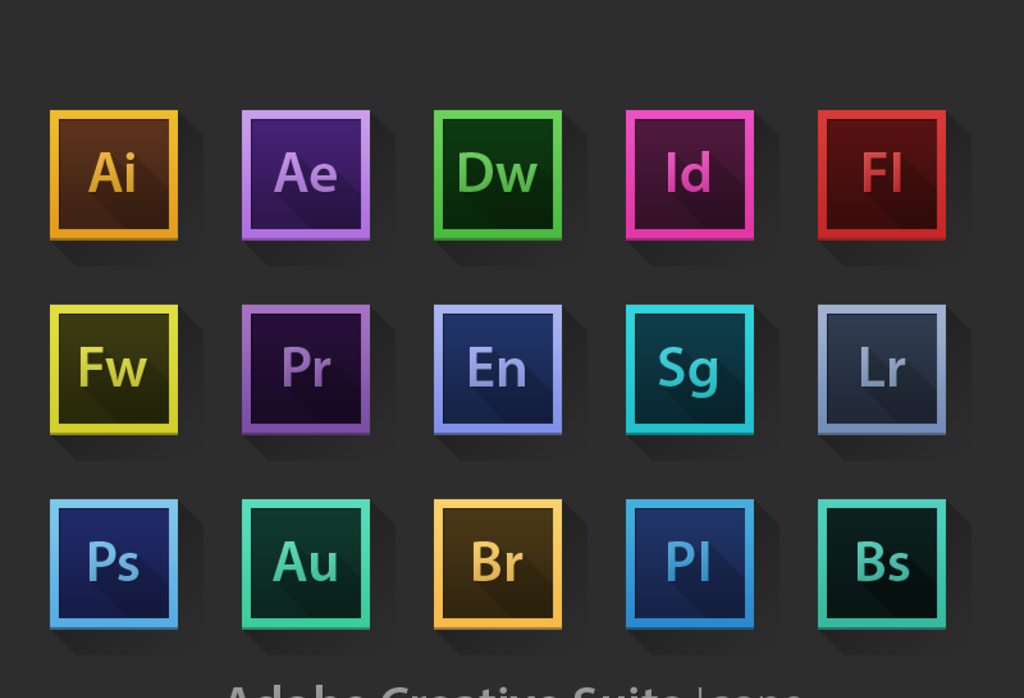Open the Id InDesign icon
Image resolution: width=1024 pixels, height=698 pixels.
(690, 175)
